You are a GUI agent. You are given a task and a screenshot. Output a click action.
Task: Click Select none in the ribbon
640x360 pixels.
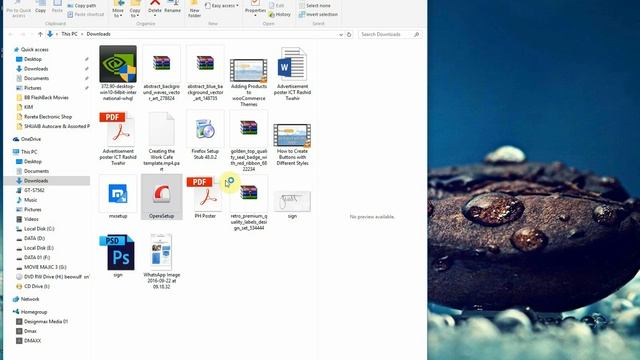314,6
